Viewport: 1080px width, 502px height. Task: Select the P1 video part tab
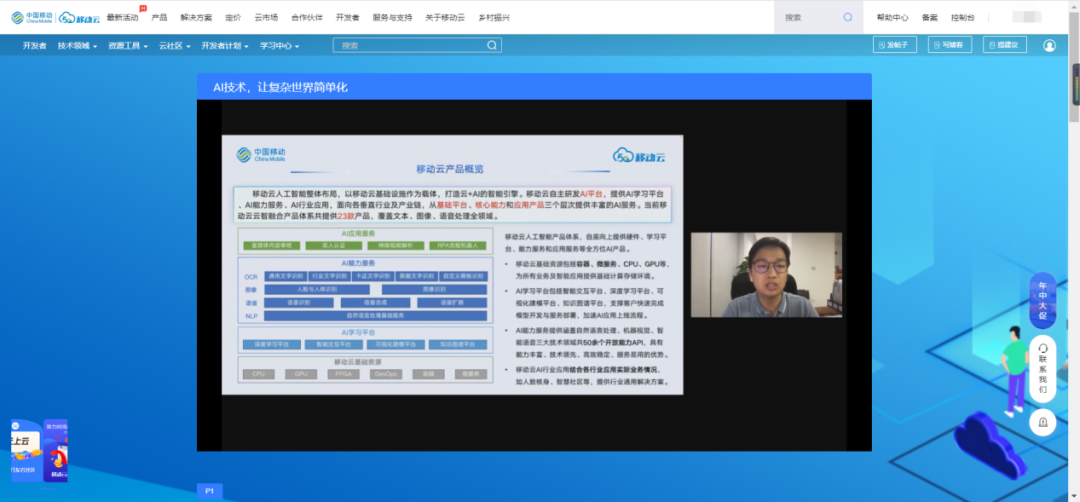[x=209, y=491]
